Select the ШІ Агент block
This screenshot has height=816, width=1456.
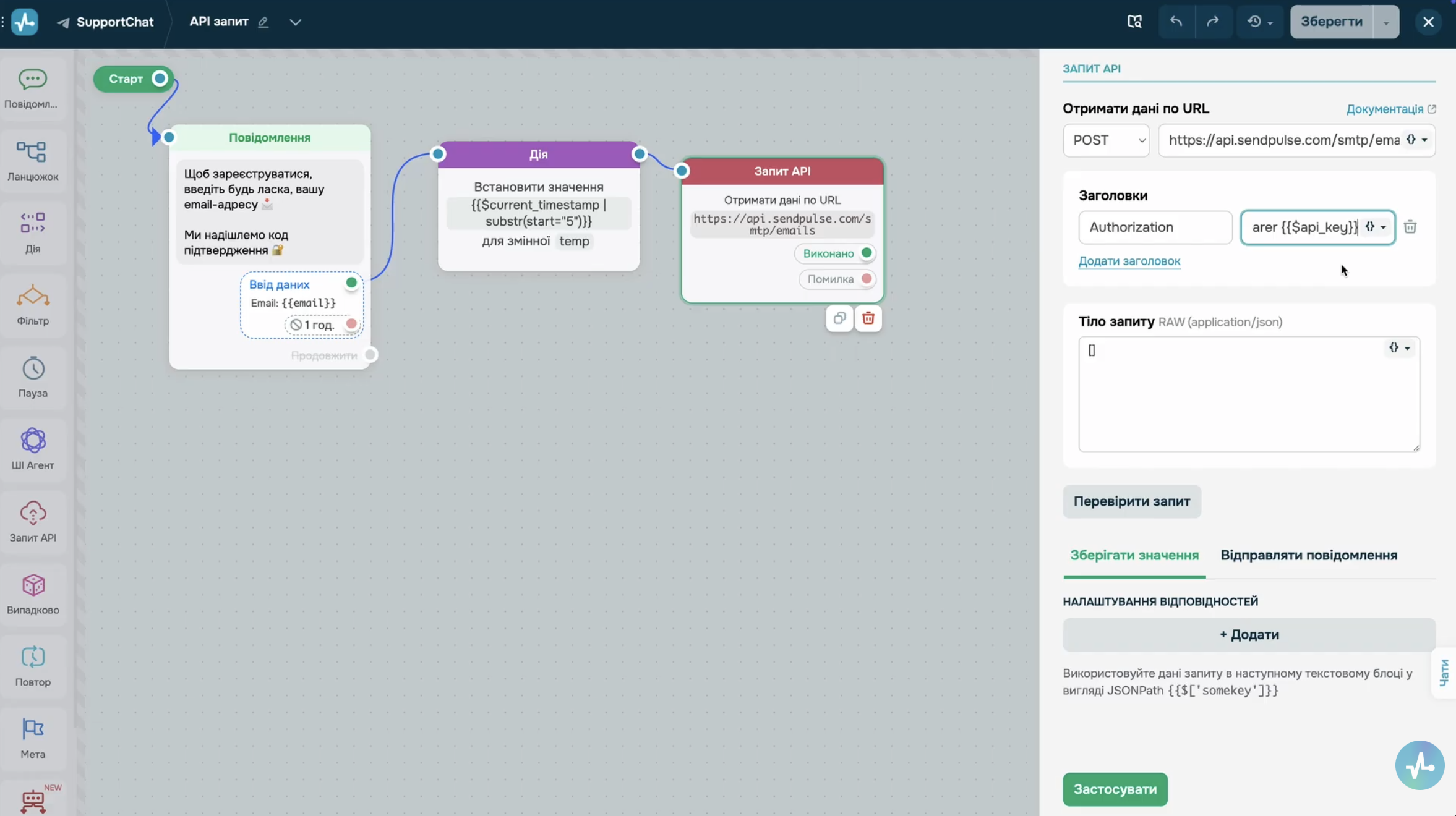(33, 451)
